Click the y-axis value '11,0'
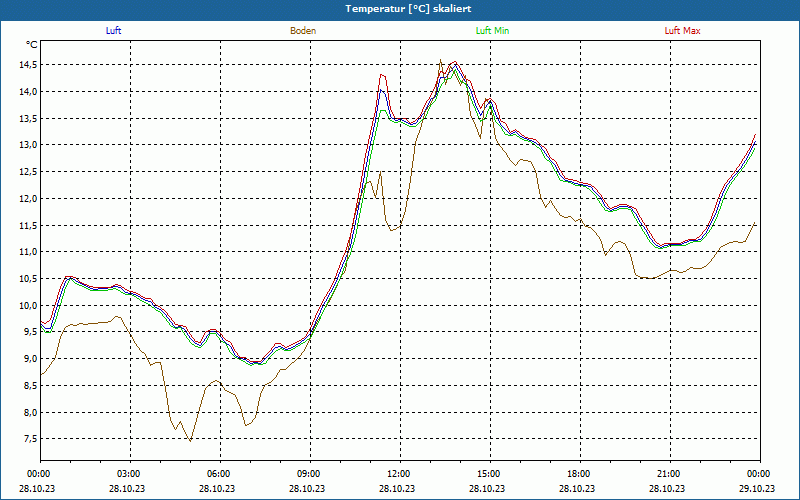The height and width of the screenshot is (500, 800). [x=29, y=252]
